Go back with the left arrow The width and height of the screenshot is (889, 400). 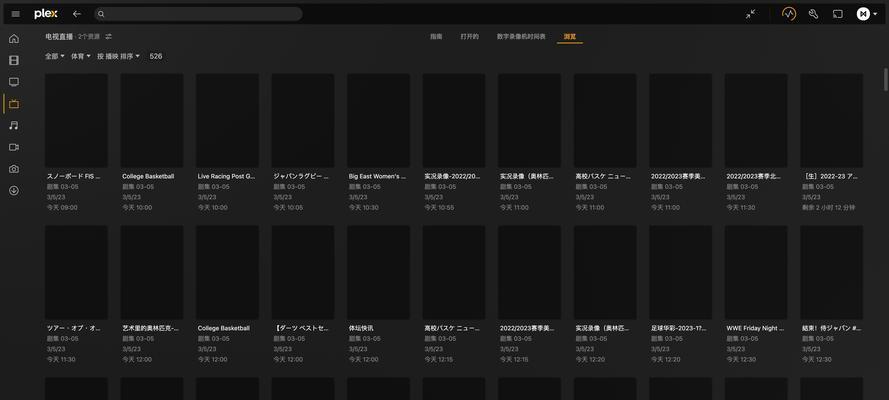77,14
